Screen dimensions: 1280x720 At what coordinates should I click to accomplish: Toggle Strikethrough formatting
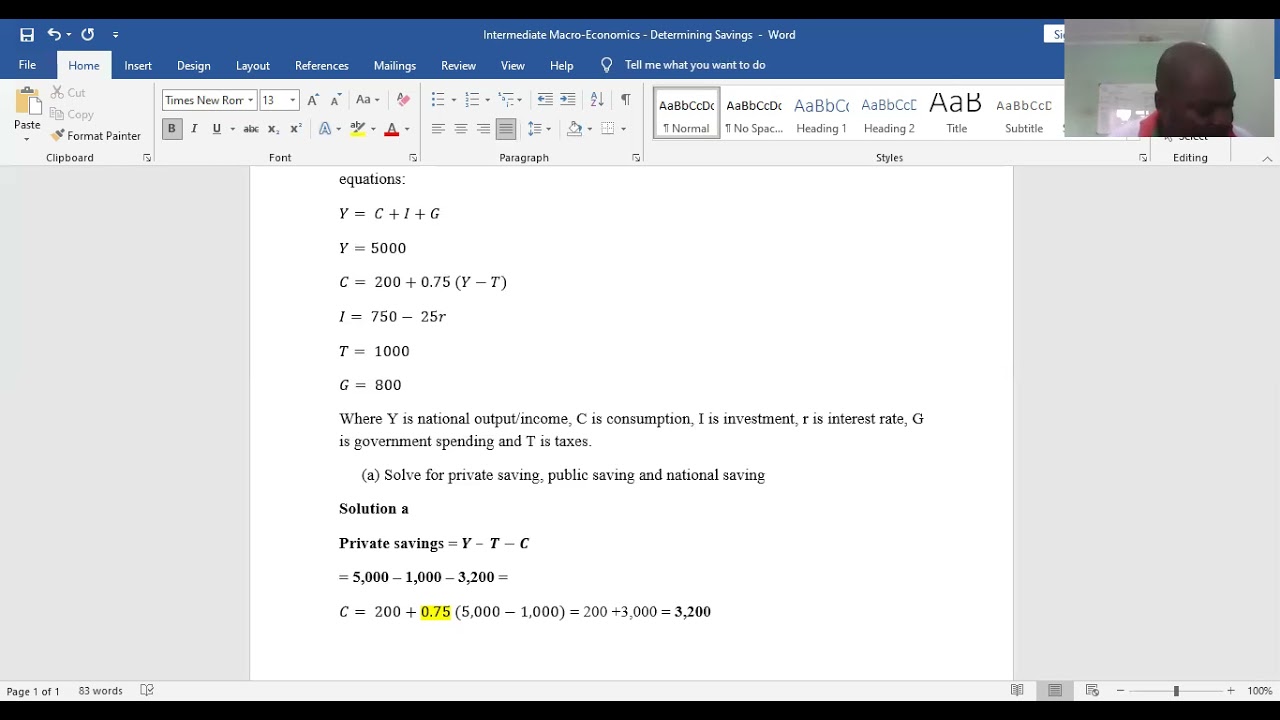251,129
